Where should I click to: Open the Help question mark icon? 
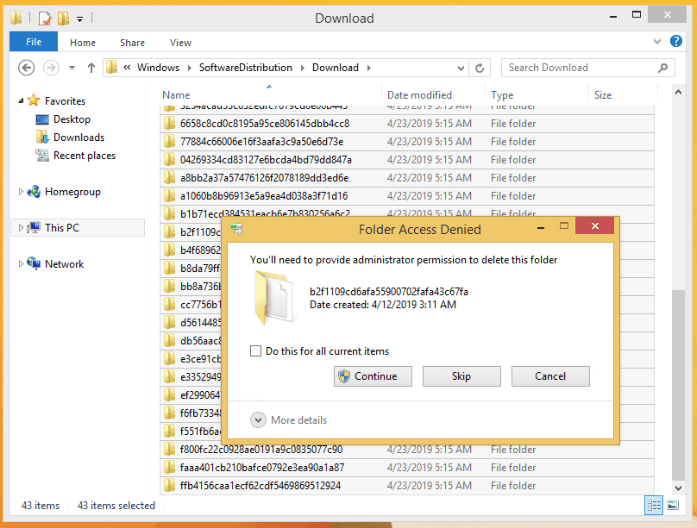(676, 41)
